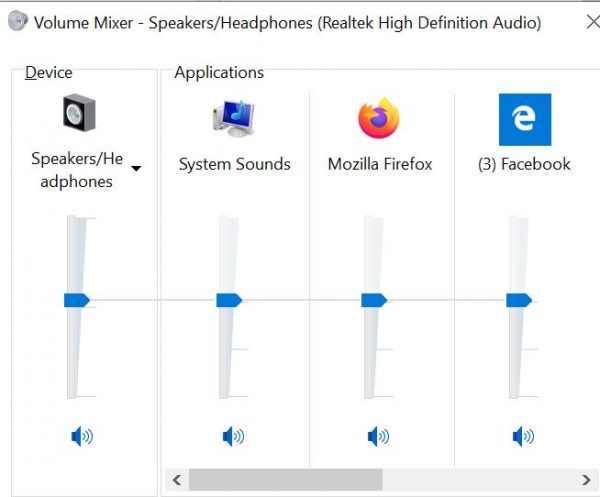Mute Mozilla Firefox audio

click(378, 437)
